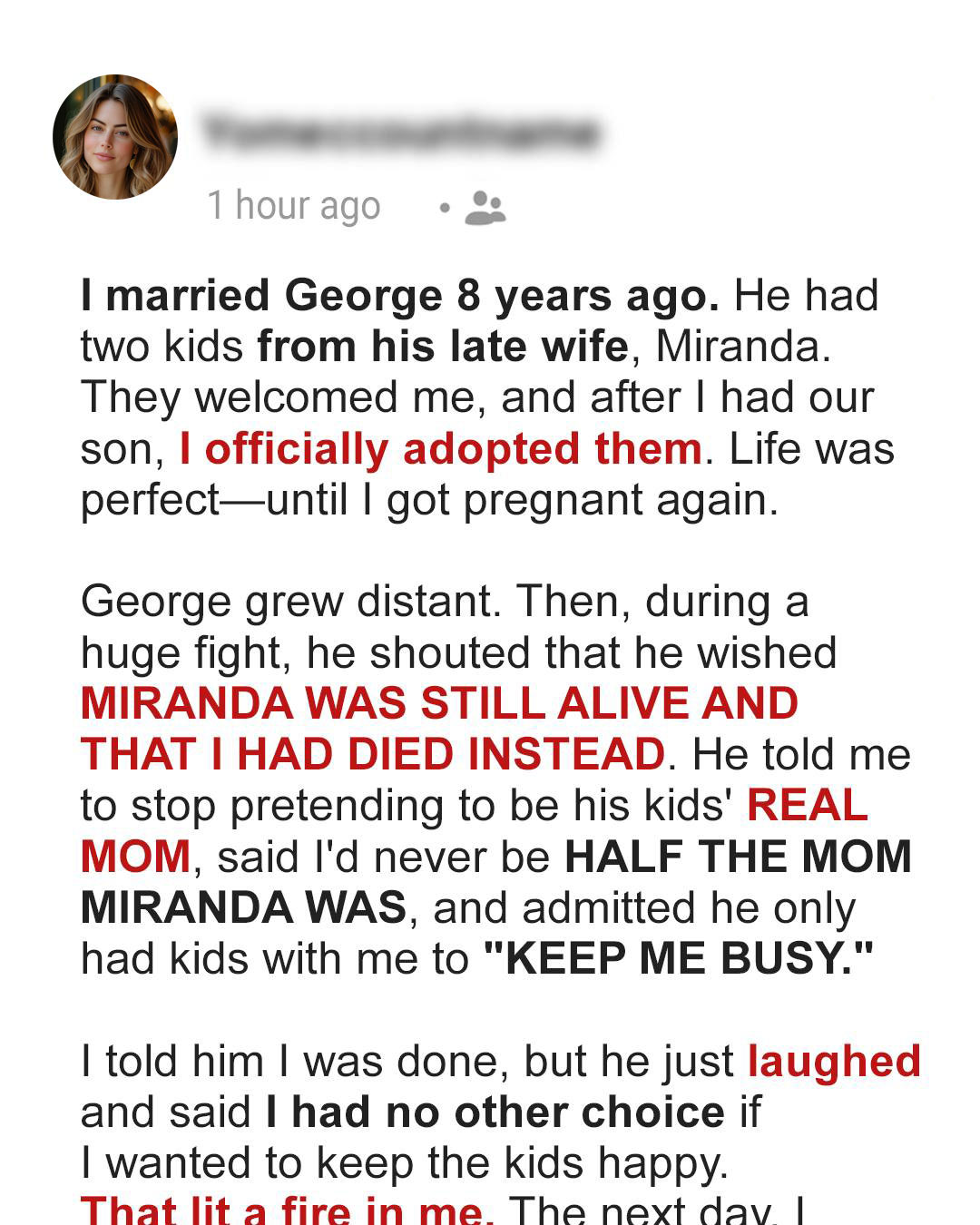Image resolution: width=980 pixels, height=1225 pixels.
Task: Click the dot separator beside the timestamp
Action: coord(444,209)
